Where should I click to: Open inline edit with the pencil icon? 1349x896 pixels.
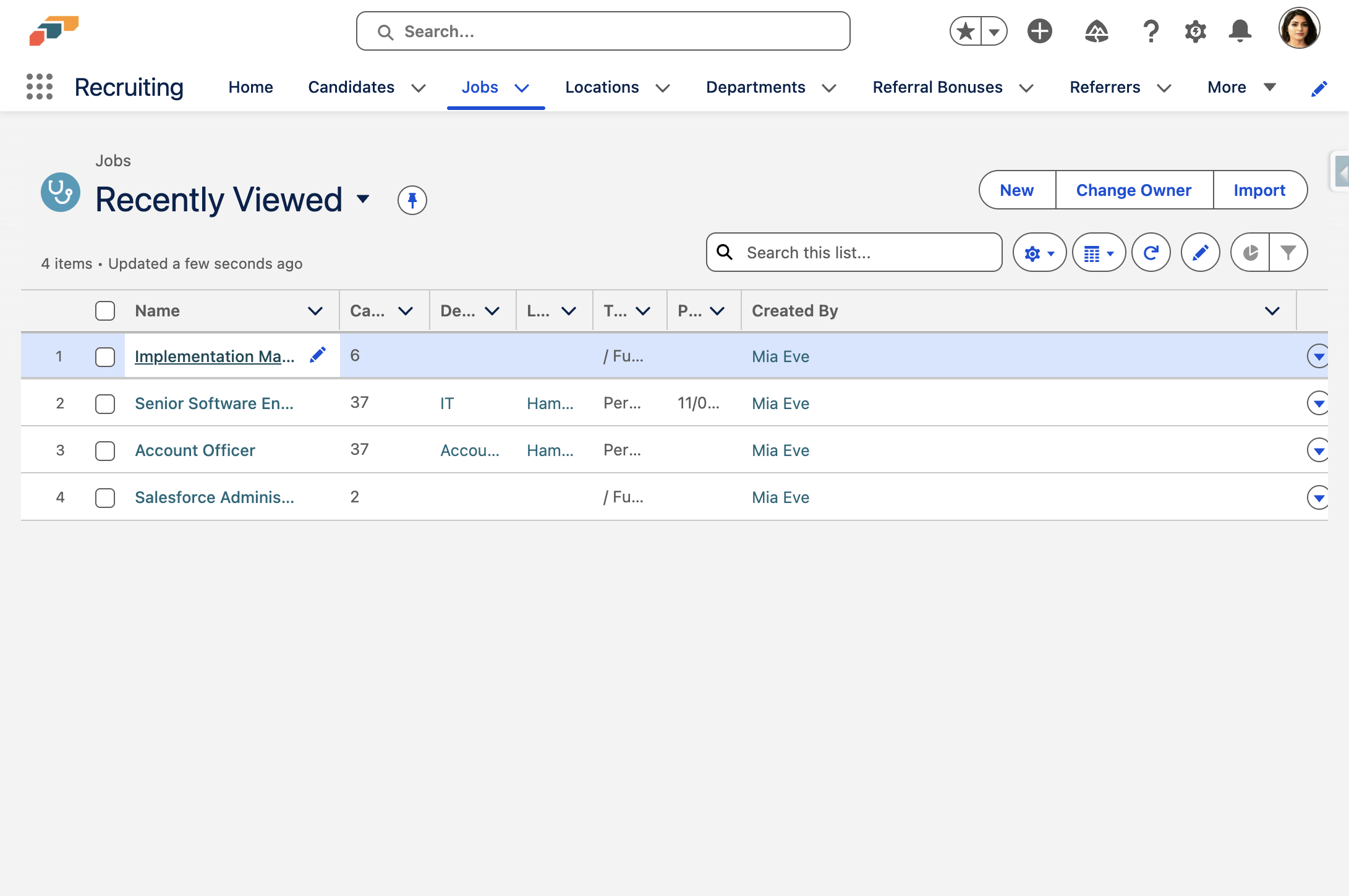tap(1200, 252)
